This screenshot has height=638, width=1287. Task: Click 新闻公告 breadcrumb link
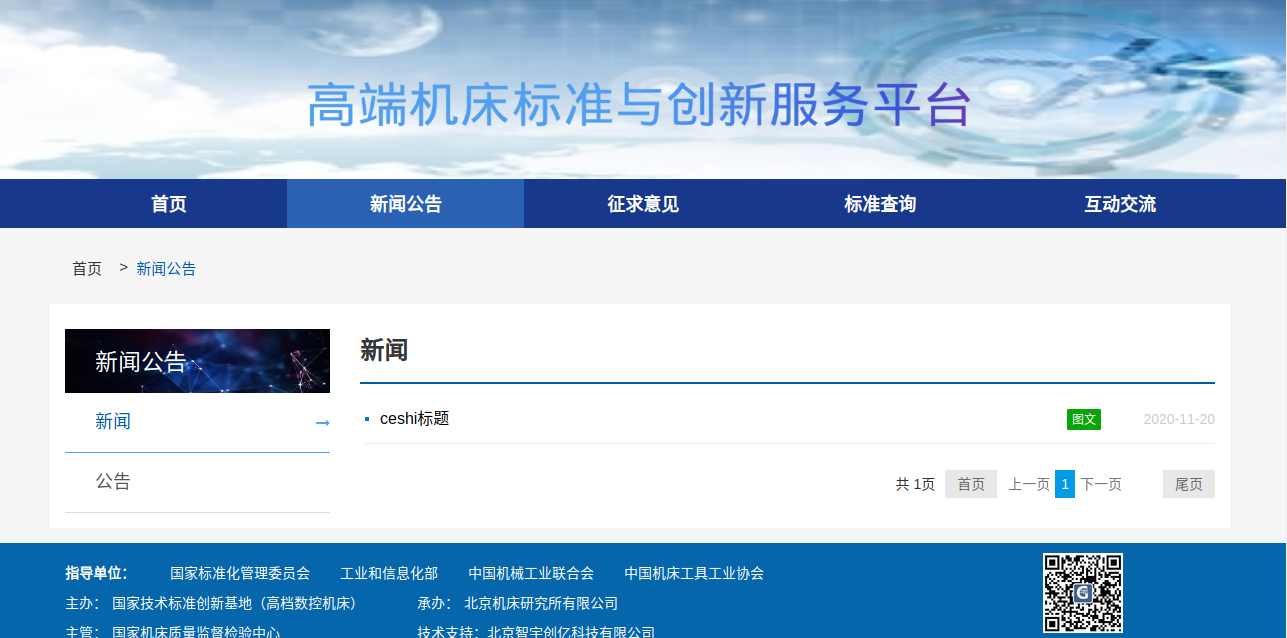pyautogui.click(x=166, y=269)
